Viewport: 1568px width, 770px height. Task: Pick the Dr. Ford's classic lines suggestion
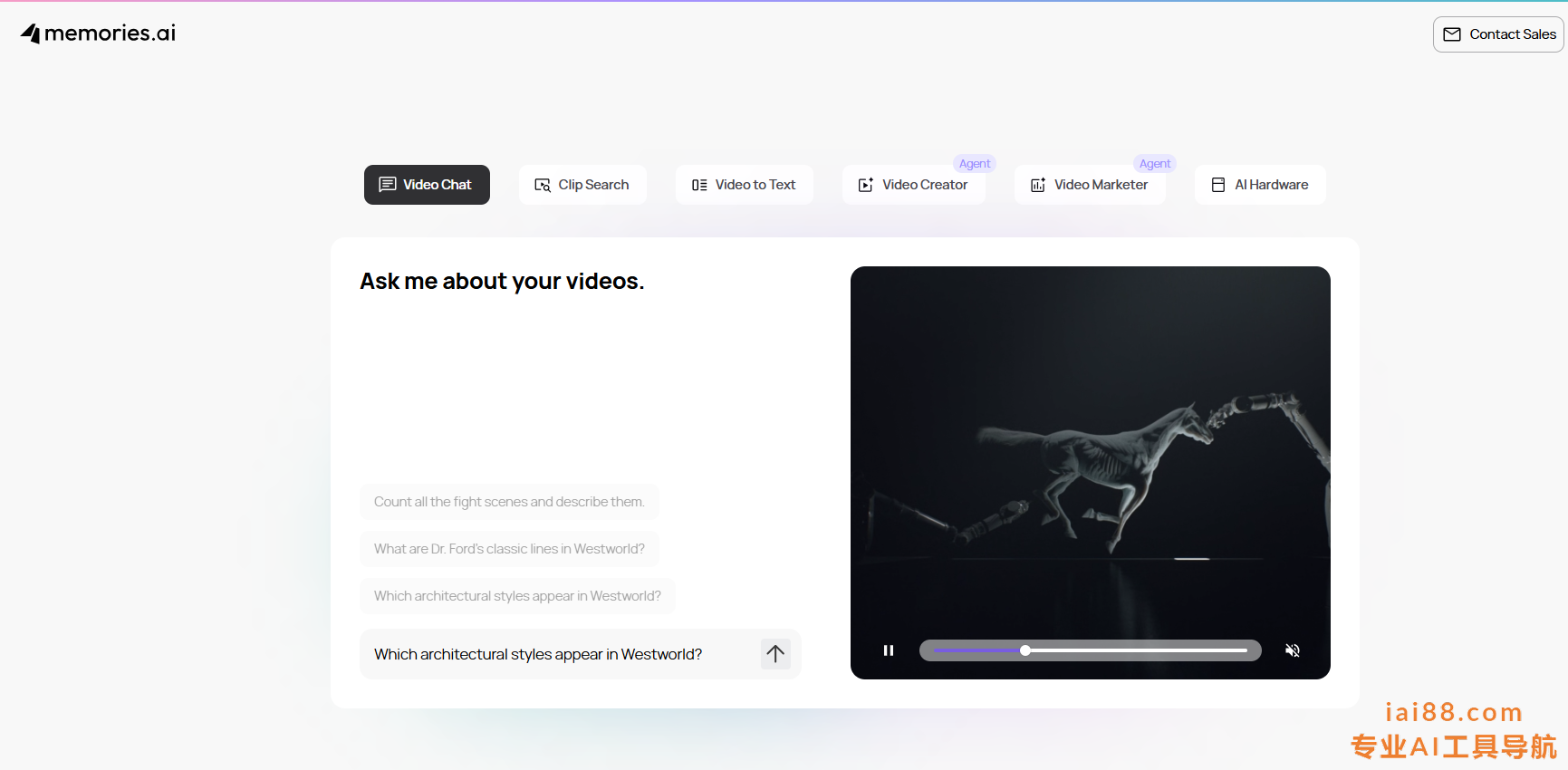pyautogui.click(x=509, y=549)
